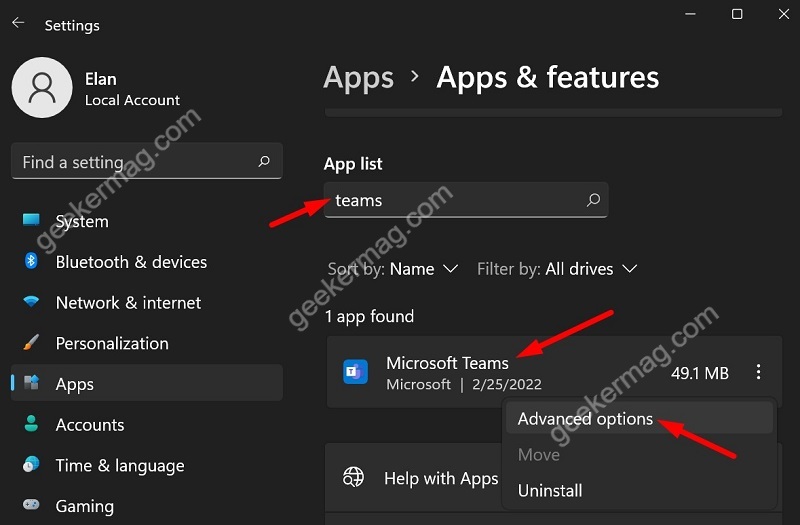Click the App list heading
The height and width of the screenshot is (525, 800).
(353, 164)
